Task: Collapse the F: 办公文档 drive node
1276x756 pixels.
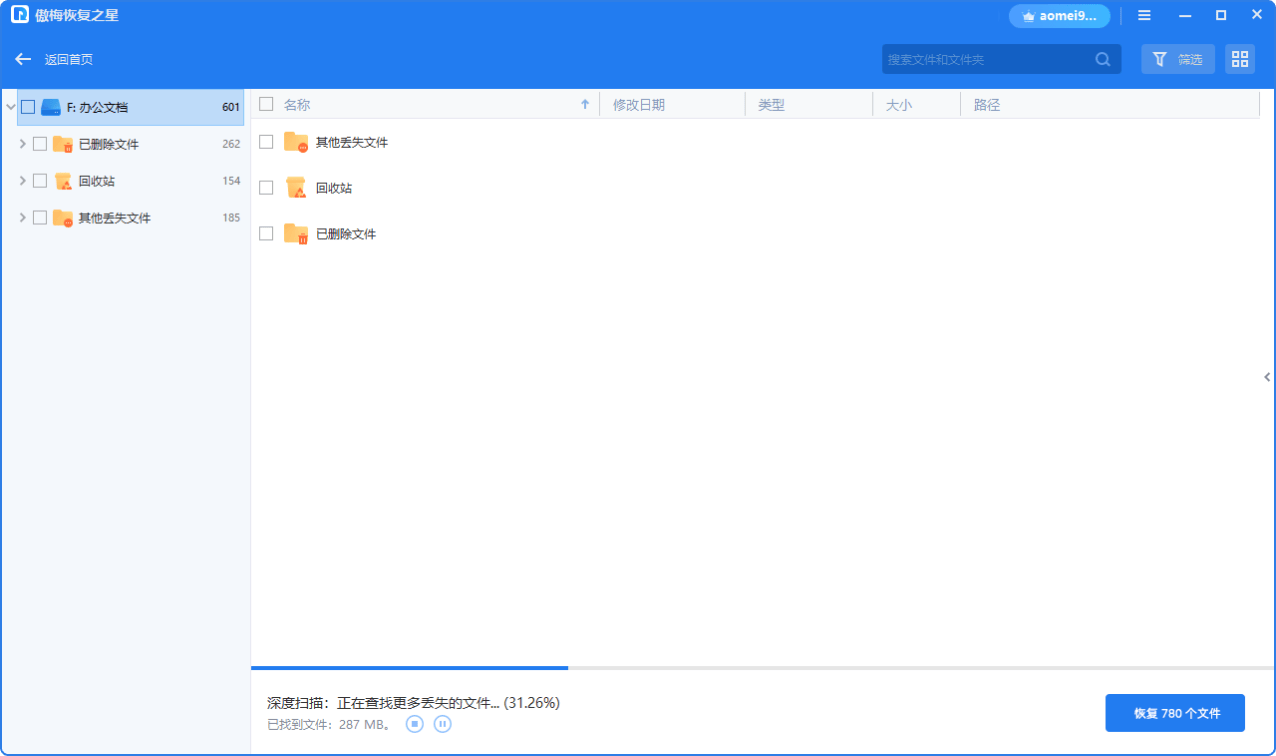Action: point(10,107)
